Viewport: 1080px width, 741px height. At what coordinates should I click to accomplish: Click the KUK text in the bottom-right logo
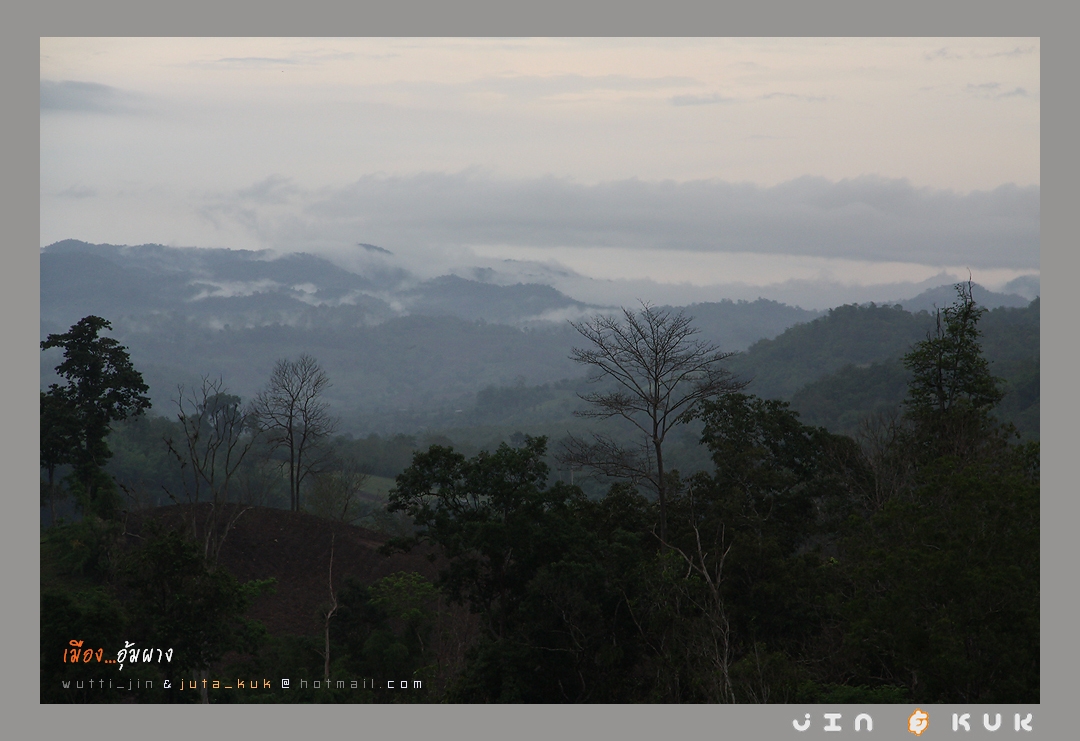pos(992,722)
